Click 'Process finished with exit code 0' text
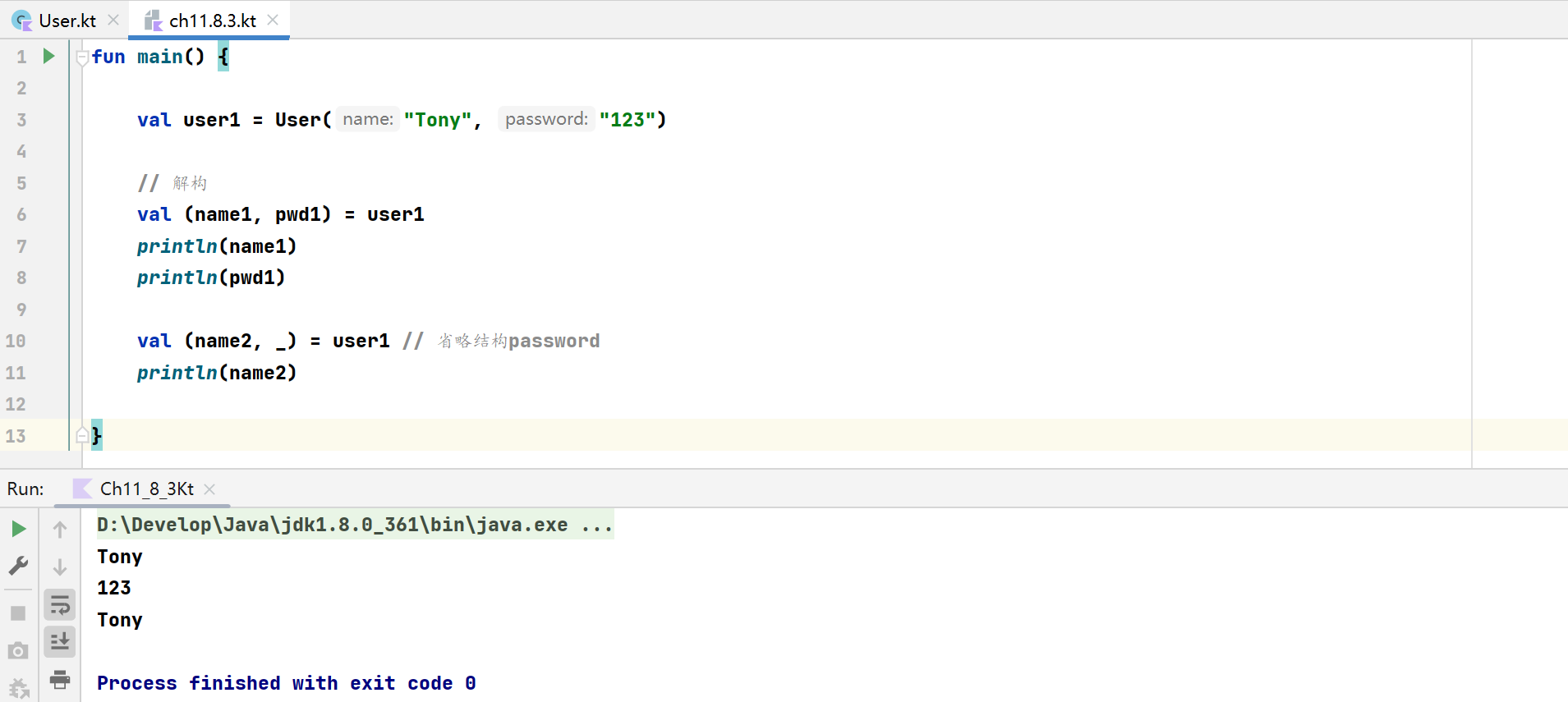Image resolution: width=1568 pixels, height=702 pixels. [x=287, y=683]
